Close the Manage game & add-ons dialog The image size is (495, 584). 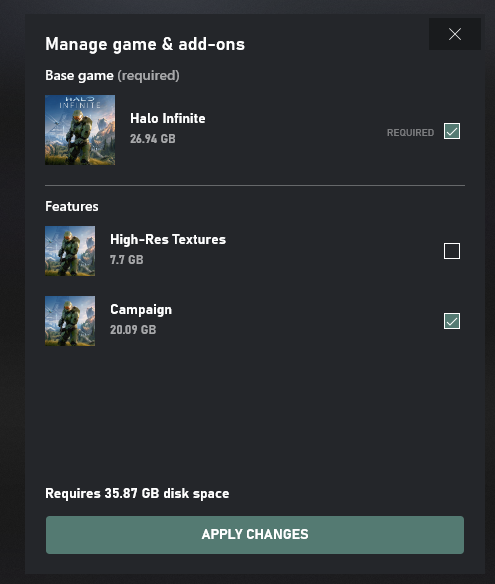pos(455,34)
